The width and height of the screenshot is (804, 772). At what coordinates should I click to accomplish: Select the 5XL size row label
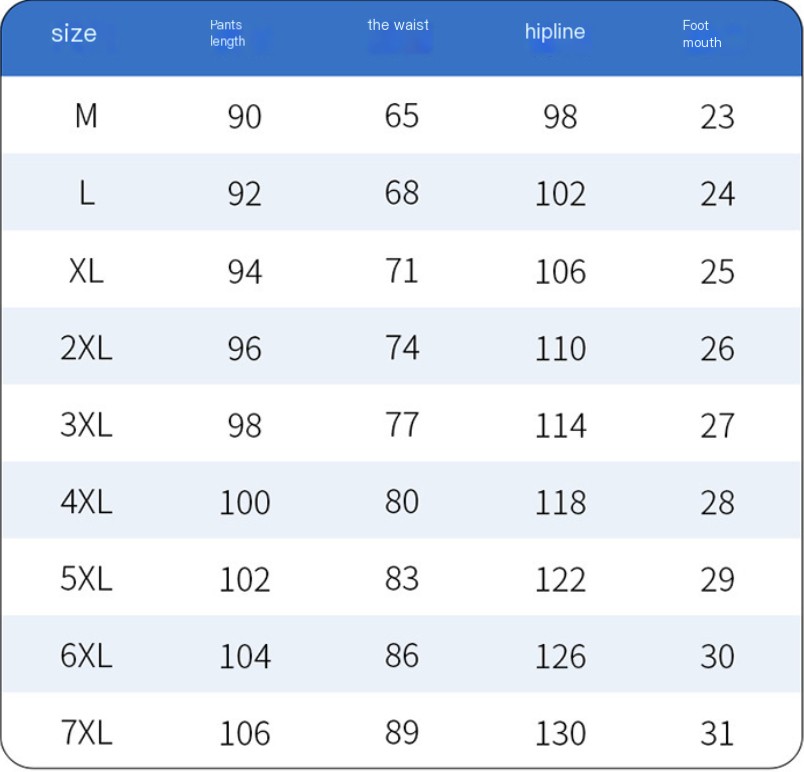86,579
